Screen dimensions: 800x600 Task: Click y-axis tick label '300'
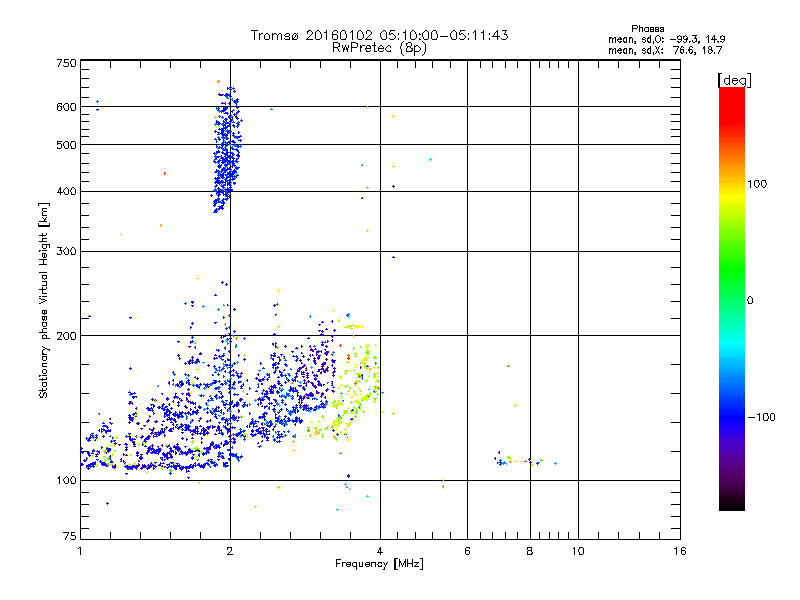click(66, 252)
